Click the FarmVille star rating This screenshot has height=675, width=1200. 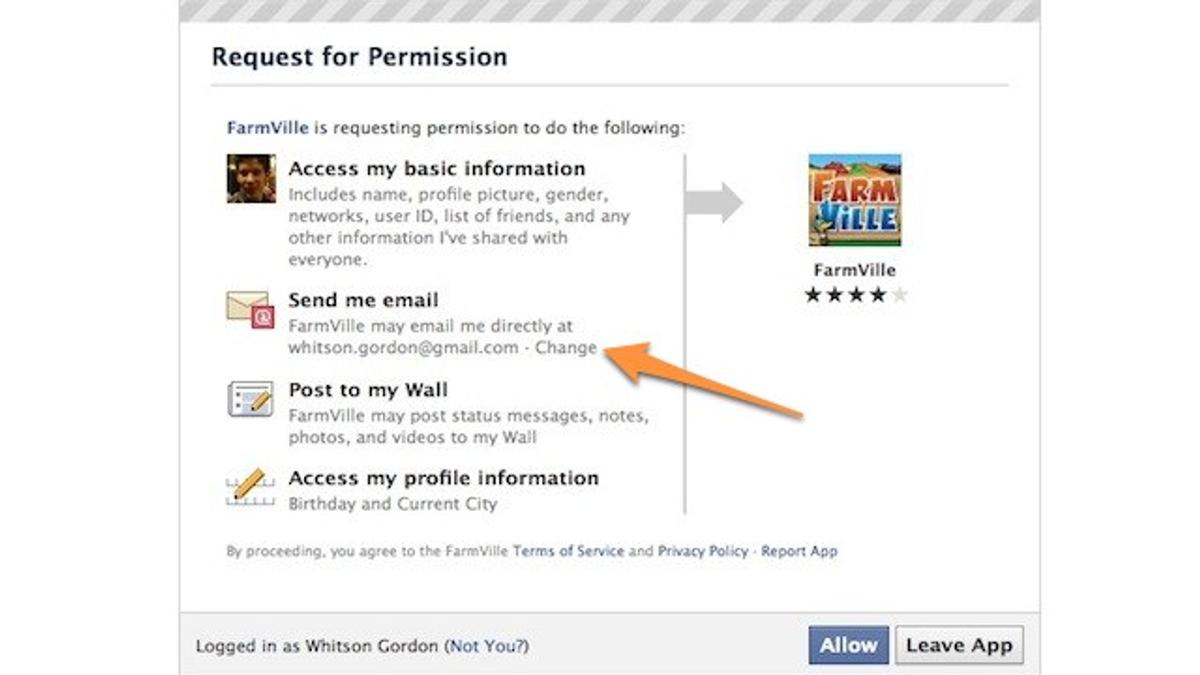coord(855,295)
